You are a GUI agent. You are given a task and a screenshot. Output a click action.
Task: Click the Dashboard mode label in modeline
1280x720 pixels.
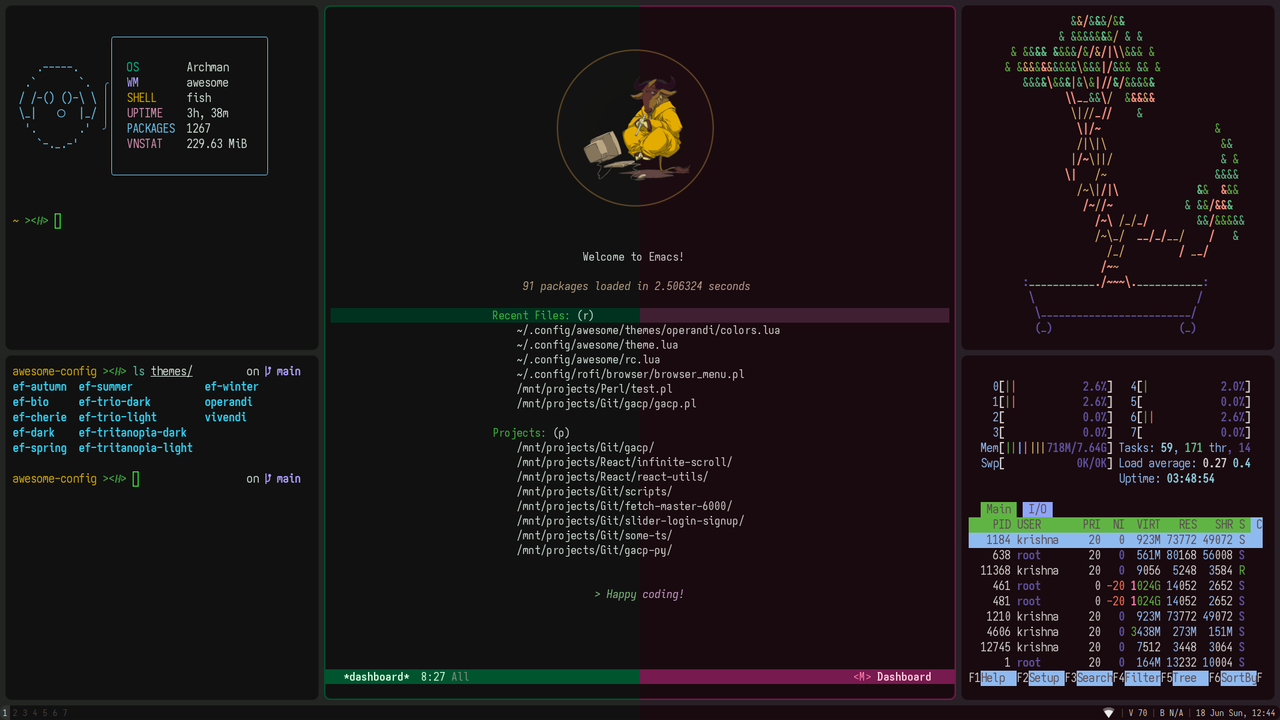tap(904, 677)
